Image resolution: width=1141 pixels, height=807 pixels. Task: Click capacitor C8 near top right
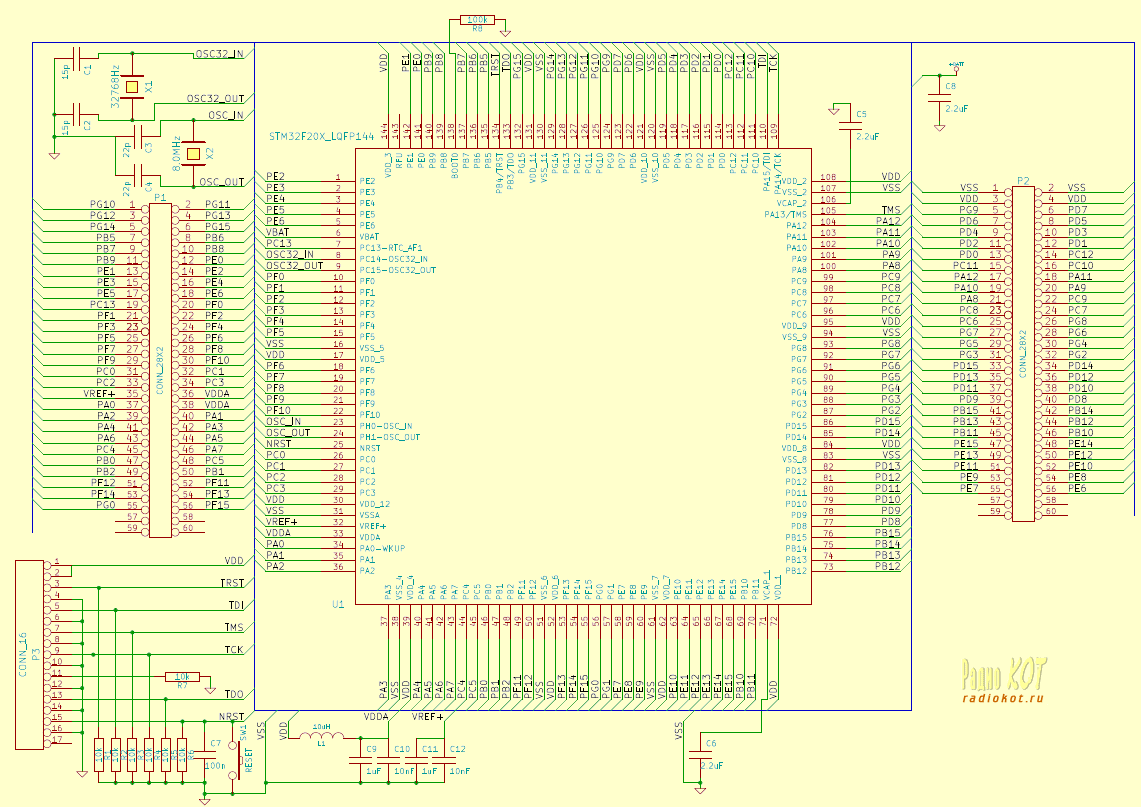(x=939, y=98)
